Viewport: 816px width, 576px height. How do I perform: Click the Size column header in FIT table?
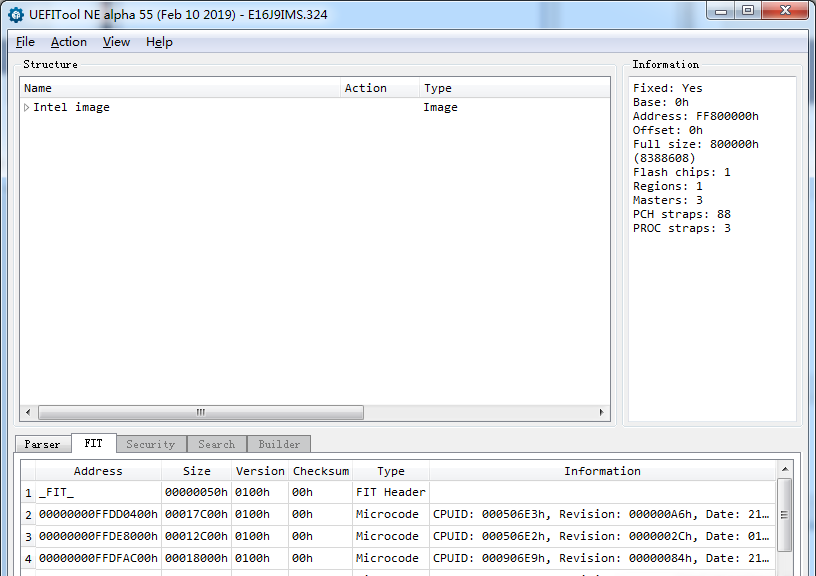pos(197,471)
